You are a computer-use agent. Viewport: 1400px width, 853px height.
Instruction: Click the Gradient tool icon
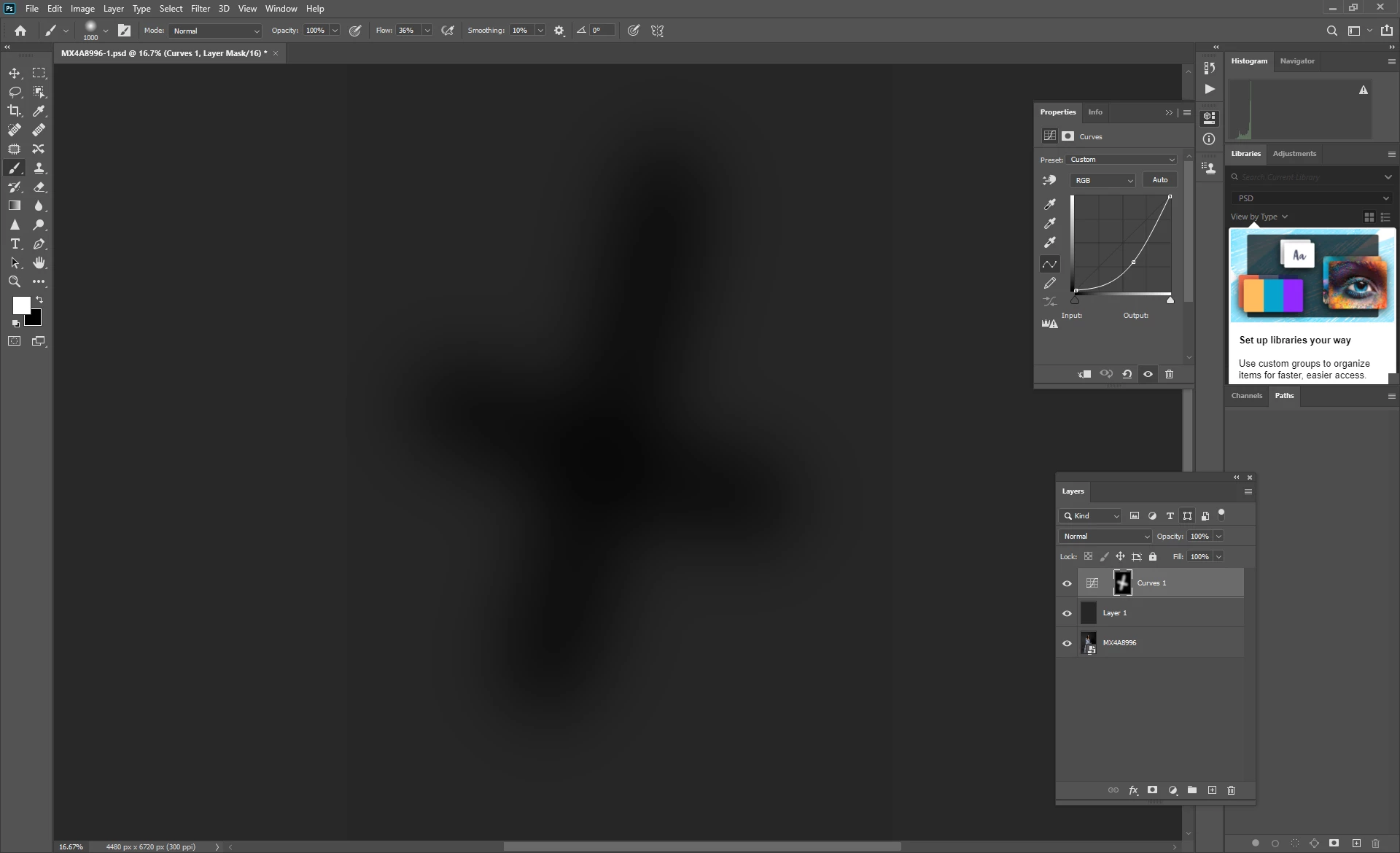point(15,206)
